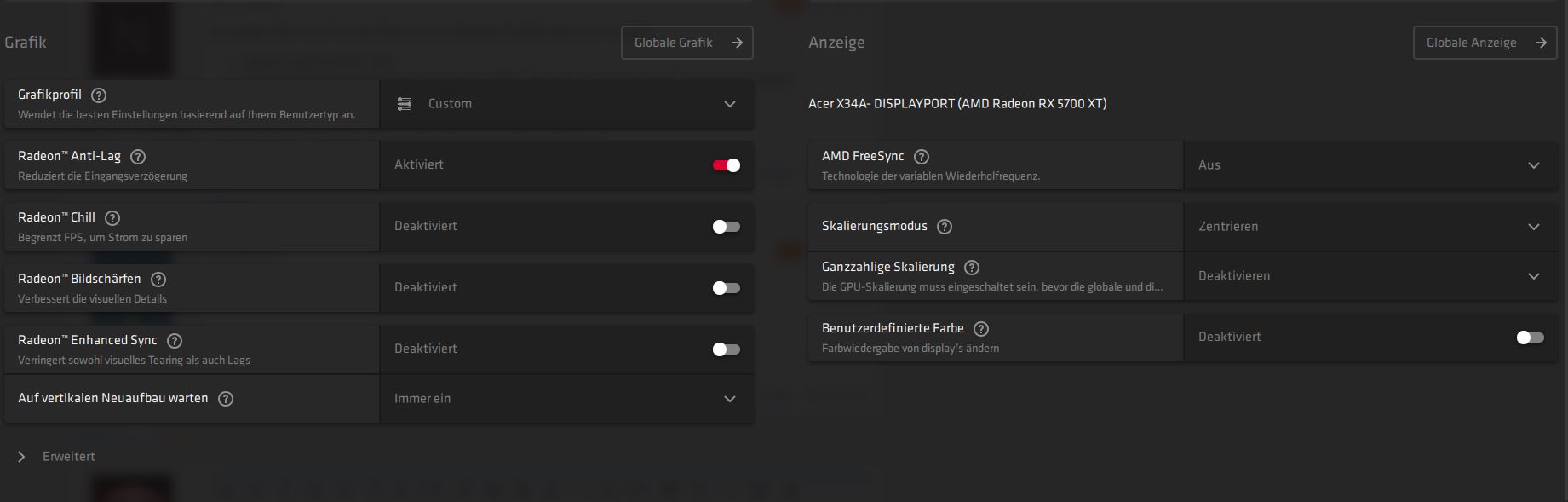Toggle Benutzerdefinierte Farbe on

point(1531,338)
